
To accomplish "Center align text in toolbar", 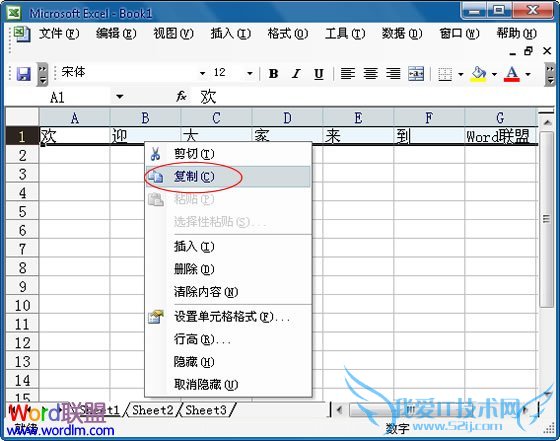I will (370, 74).
